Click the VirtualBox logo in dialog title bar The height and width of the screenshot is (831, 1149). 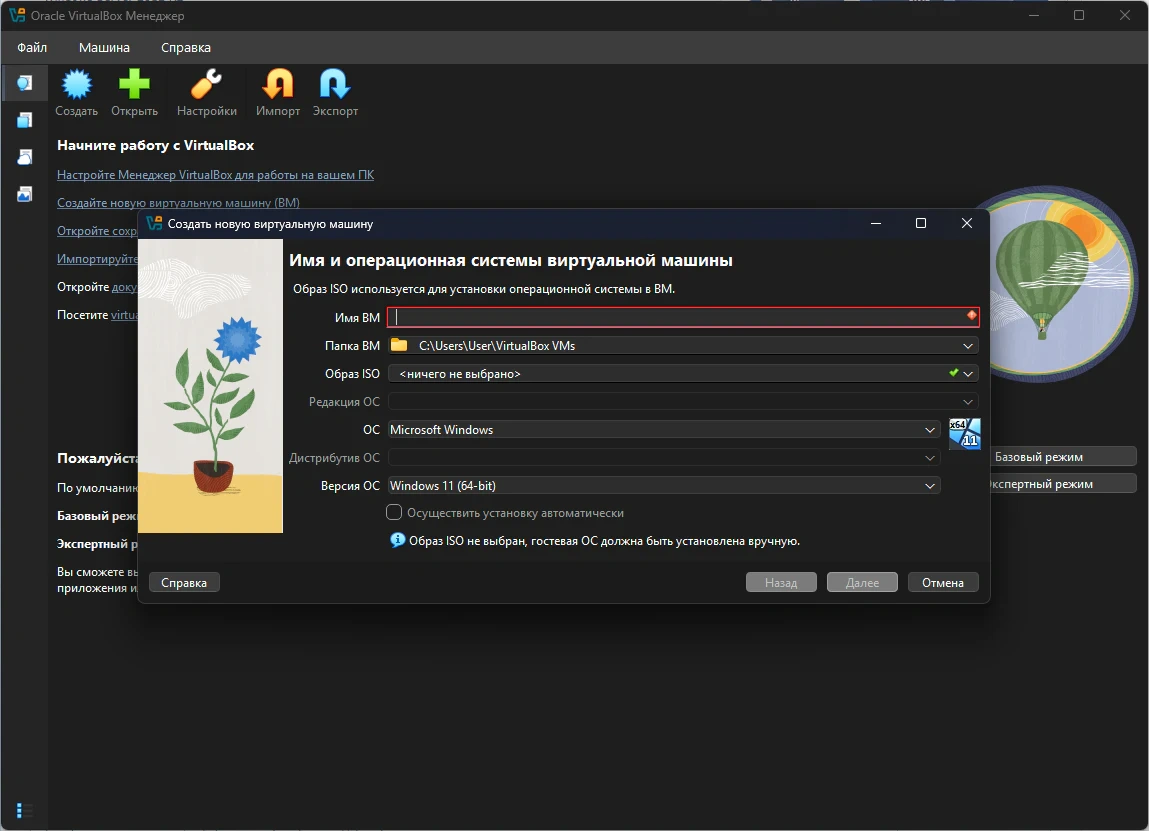coord(154,224)
